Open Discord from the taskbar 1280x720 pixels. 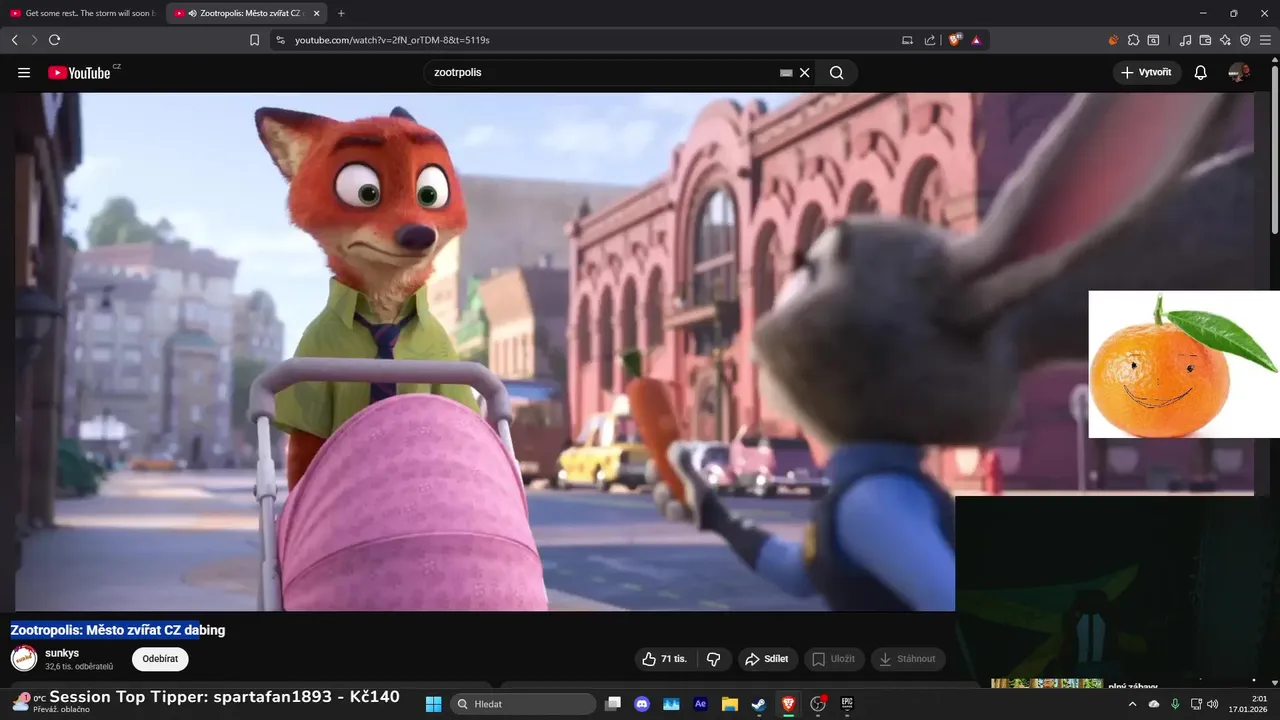642,704
